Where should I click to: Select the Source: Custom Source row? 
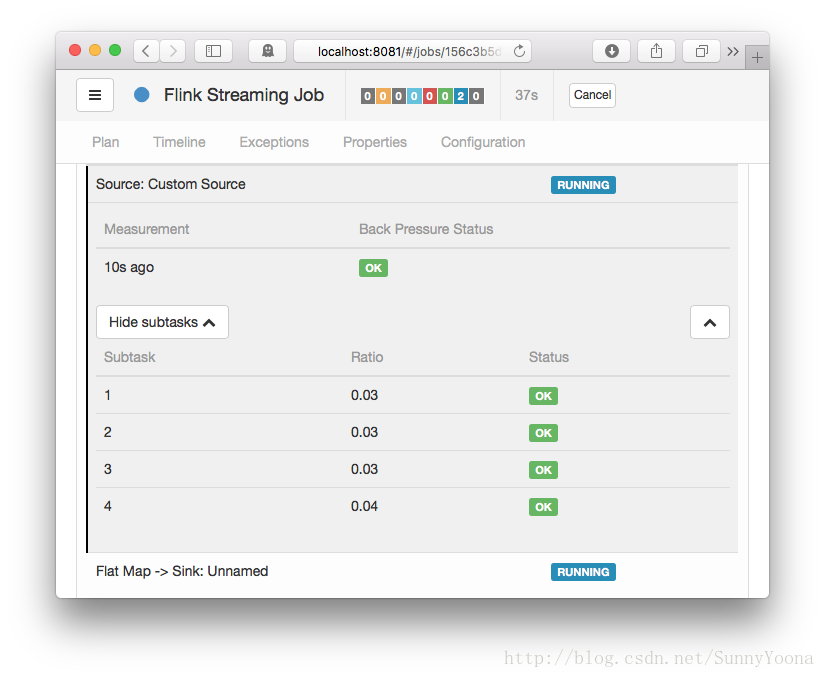[x=412, y=184]
